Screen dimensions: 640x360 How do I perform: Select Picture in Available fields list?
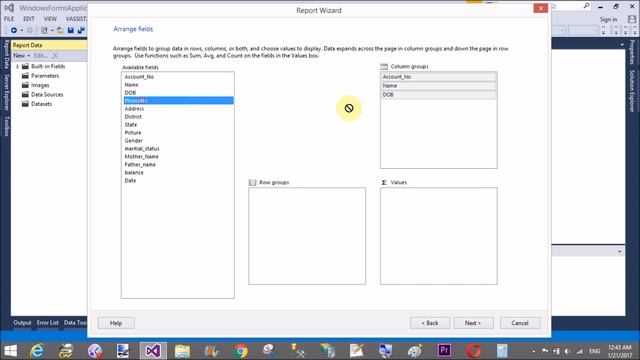[x=178, y=133]
